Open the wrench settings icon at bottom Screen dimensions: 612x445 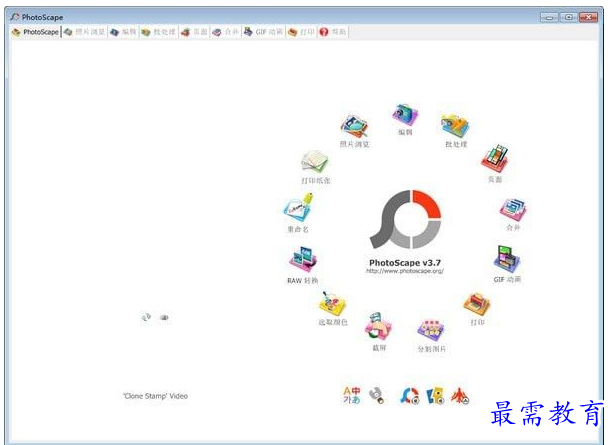377,395
